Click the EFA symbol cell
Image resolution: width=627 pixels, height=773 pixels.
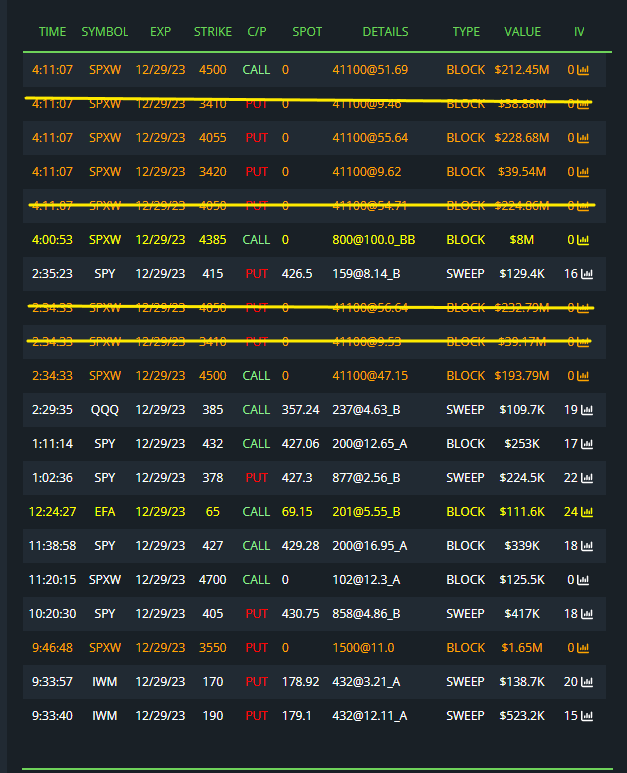(104, 512)
